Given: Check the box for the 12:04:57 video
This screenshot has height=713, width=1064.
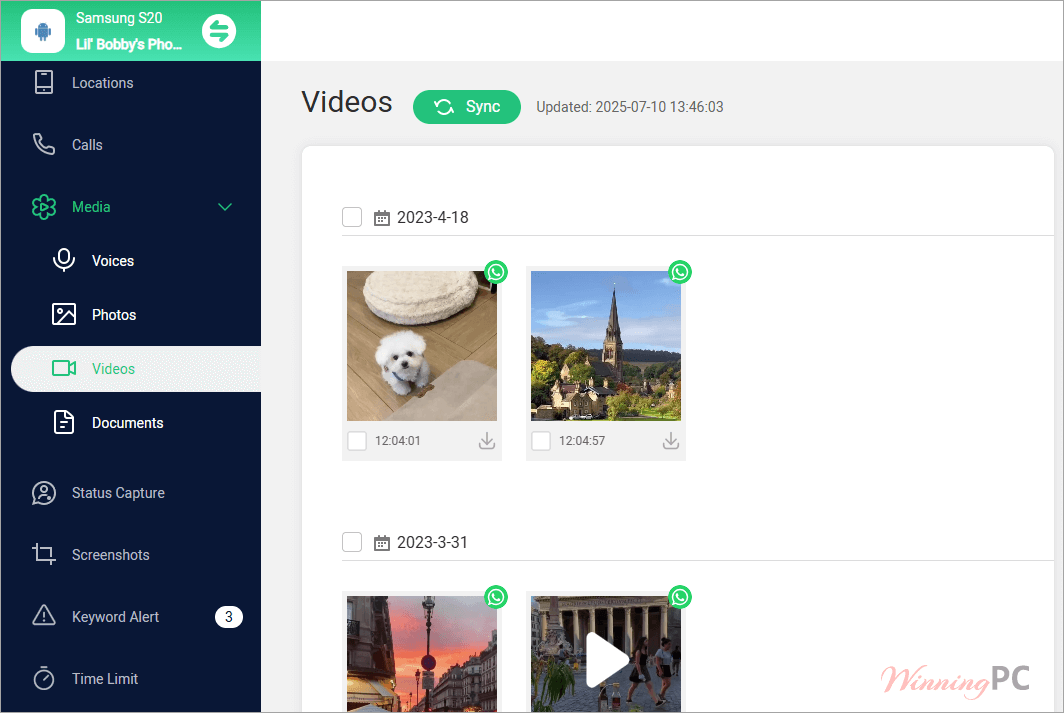Looking at the screenshot, I should (541, 441).
